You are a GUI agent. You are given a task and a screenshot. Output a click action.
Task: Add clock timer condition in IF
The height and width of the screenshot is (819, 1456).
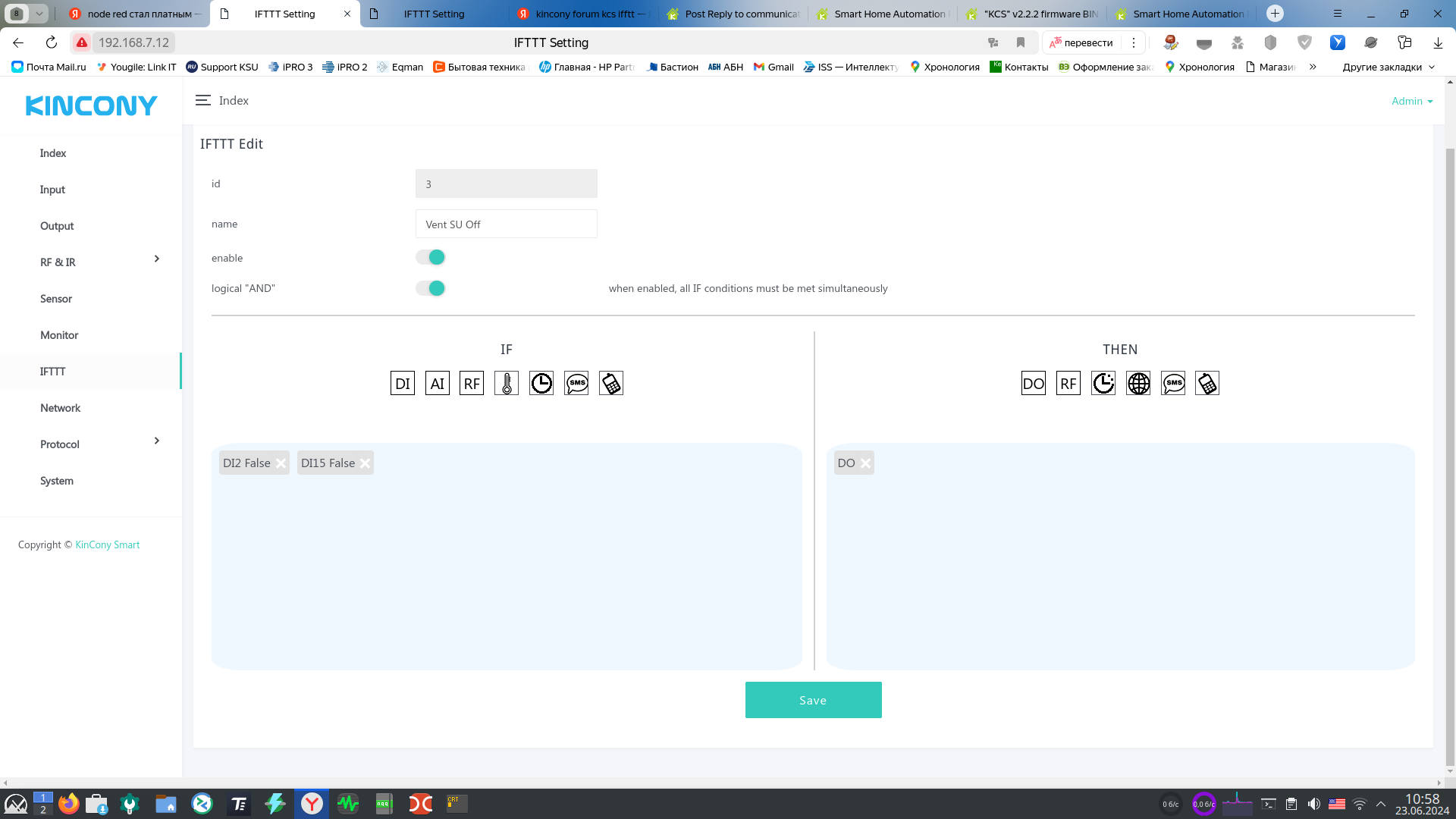541,383
